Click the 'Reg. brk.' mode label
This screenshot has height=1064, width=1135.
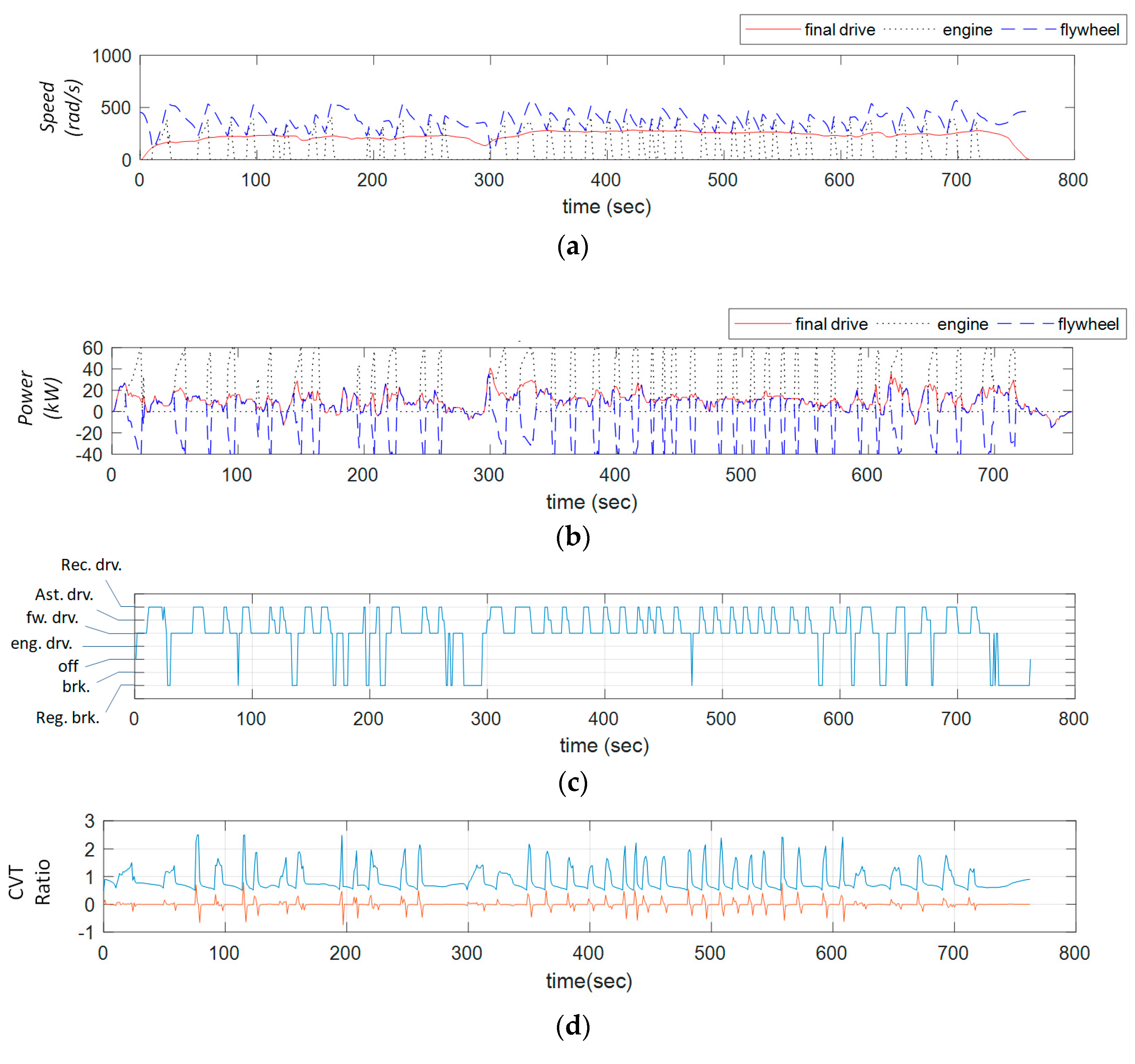coord(68,717)
